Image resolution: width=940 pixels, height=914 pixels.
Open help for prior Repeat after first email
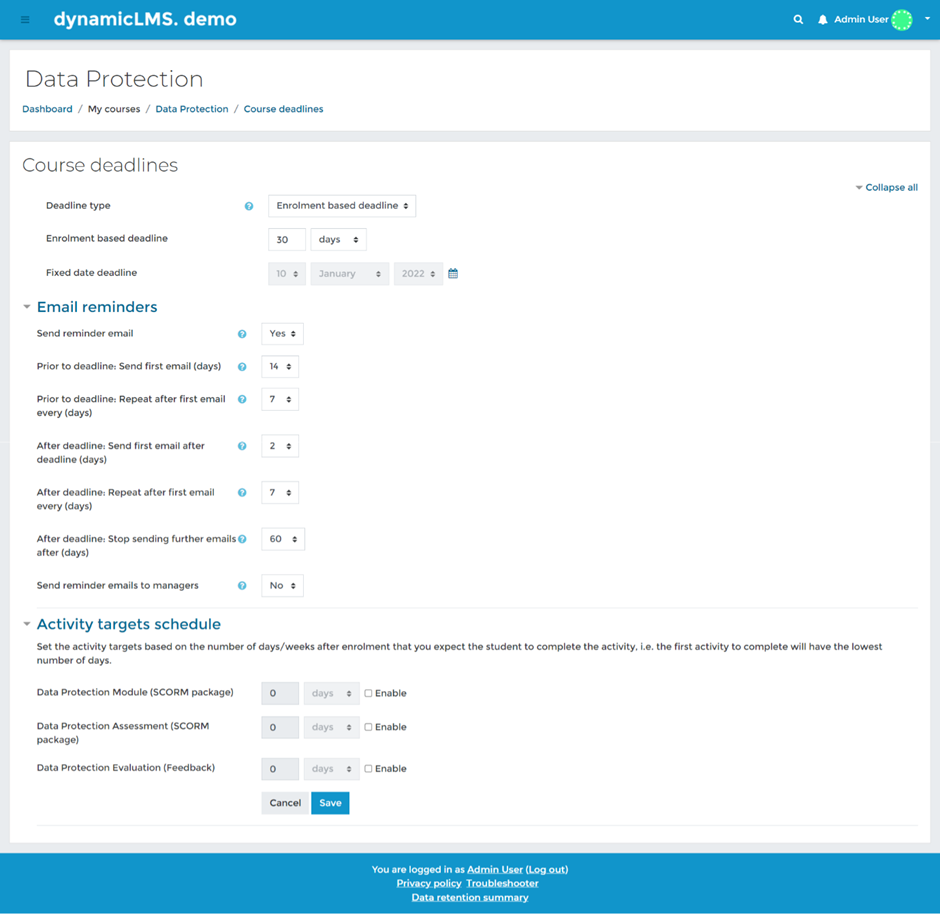pos(242,399)
